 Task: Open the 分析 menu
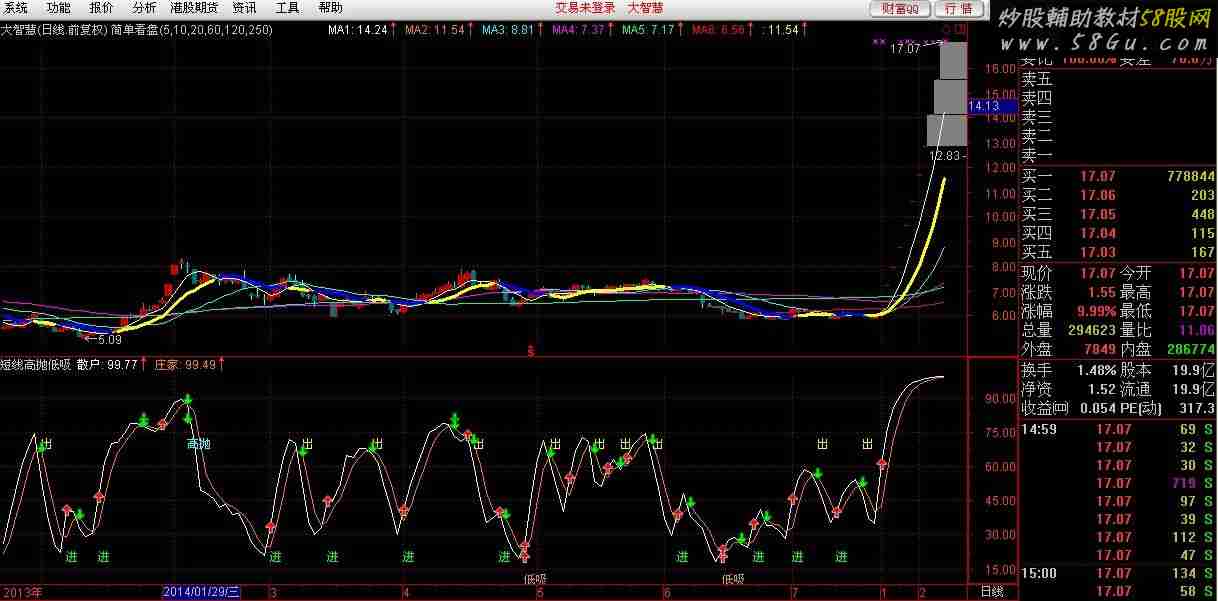[145, 8]
